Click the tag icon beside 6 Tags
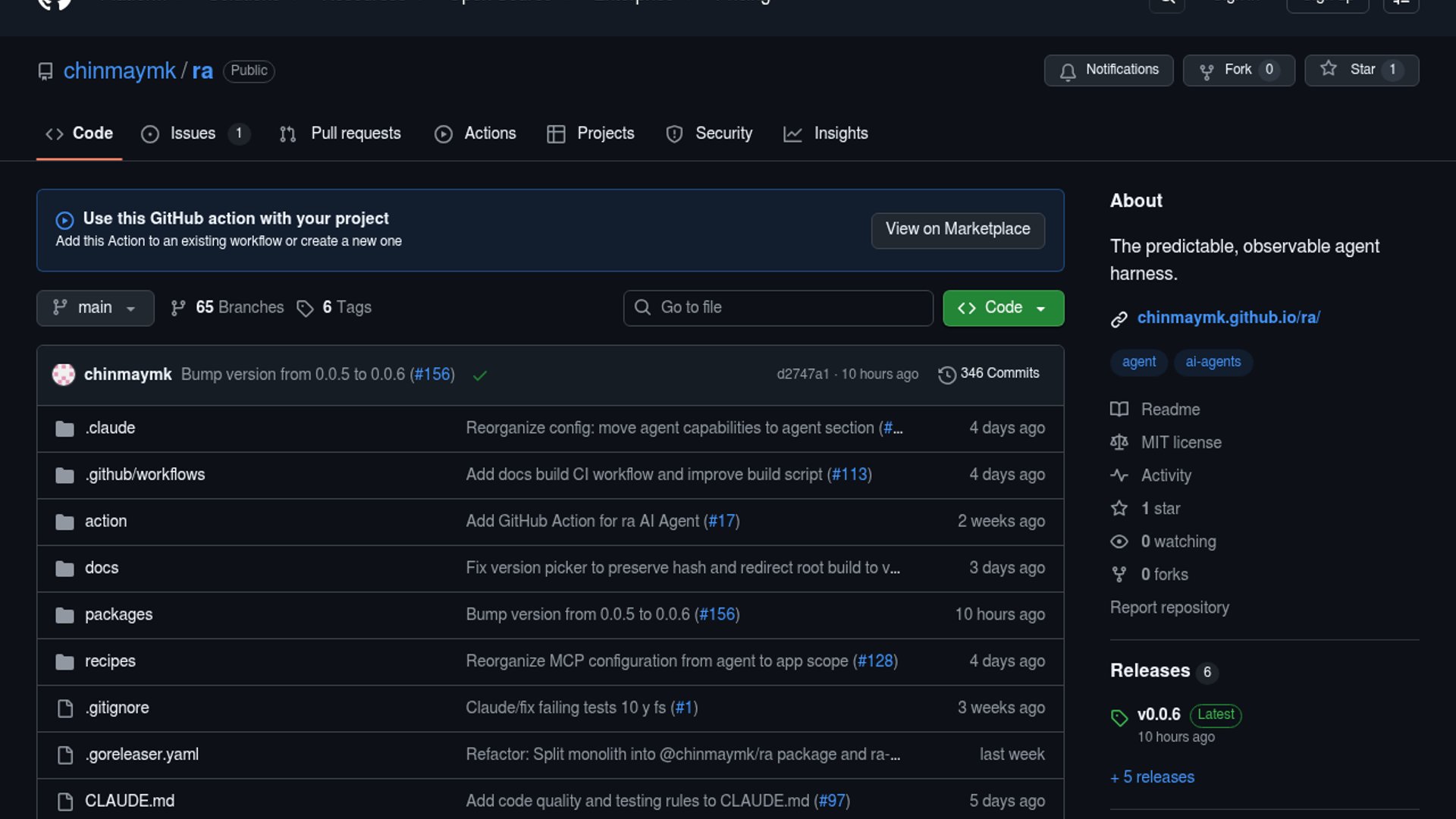Image resolution: width=1456 pixels, height=819 pixels. coord(305,309)
